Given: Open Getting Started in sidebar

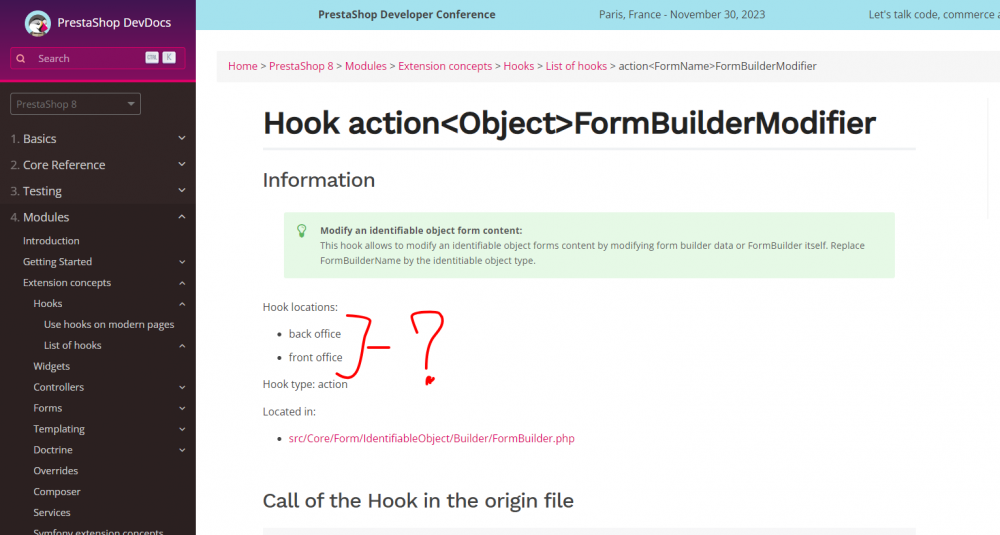Looking at the screenshot, I should point(57,261).
